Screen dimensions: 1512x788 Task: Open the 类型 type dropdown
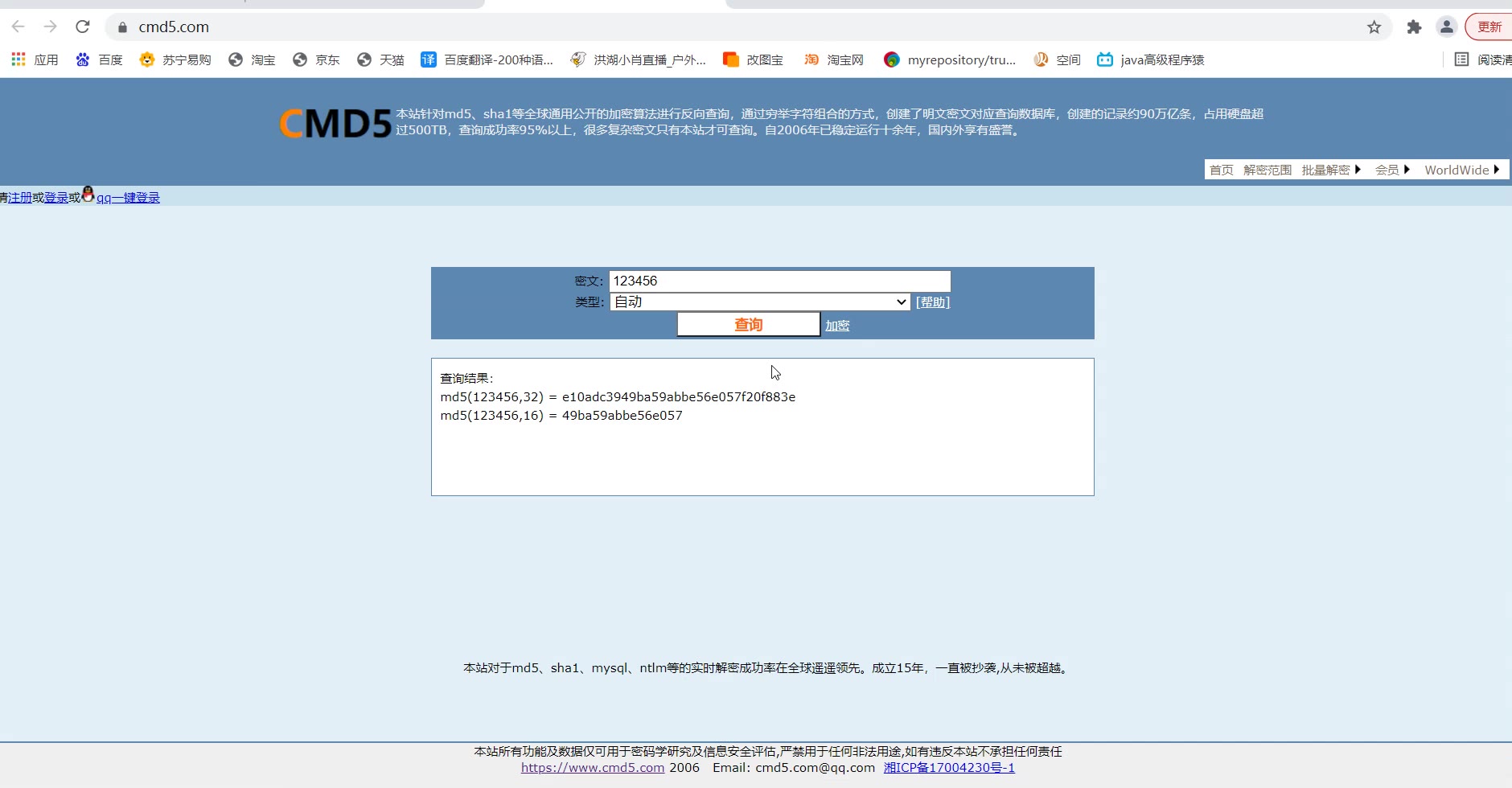[760, 302]
